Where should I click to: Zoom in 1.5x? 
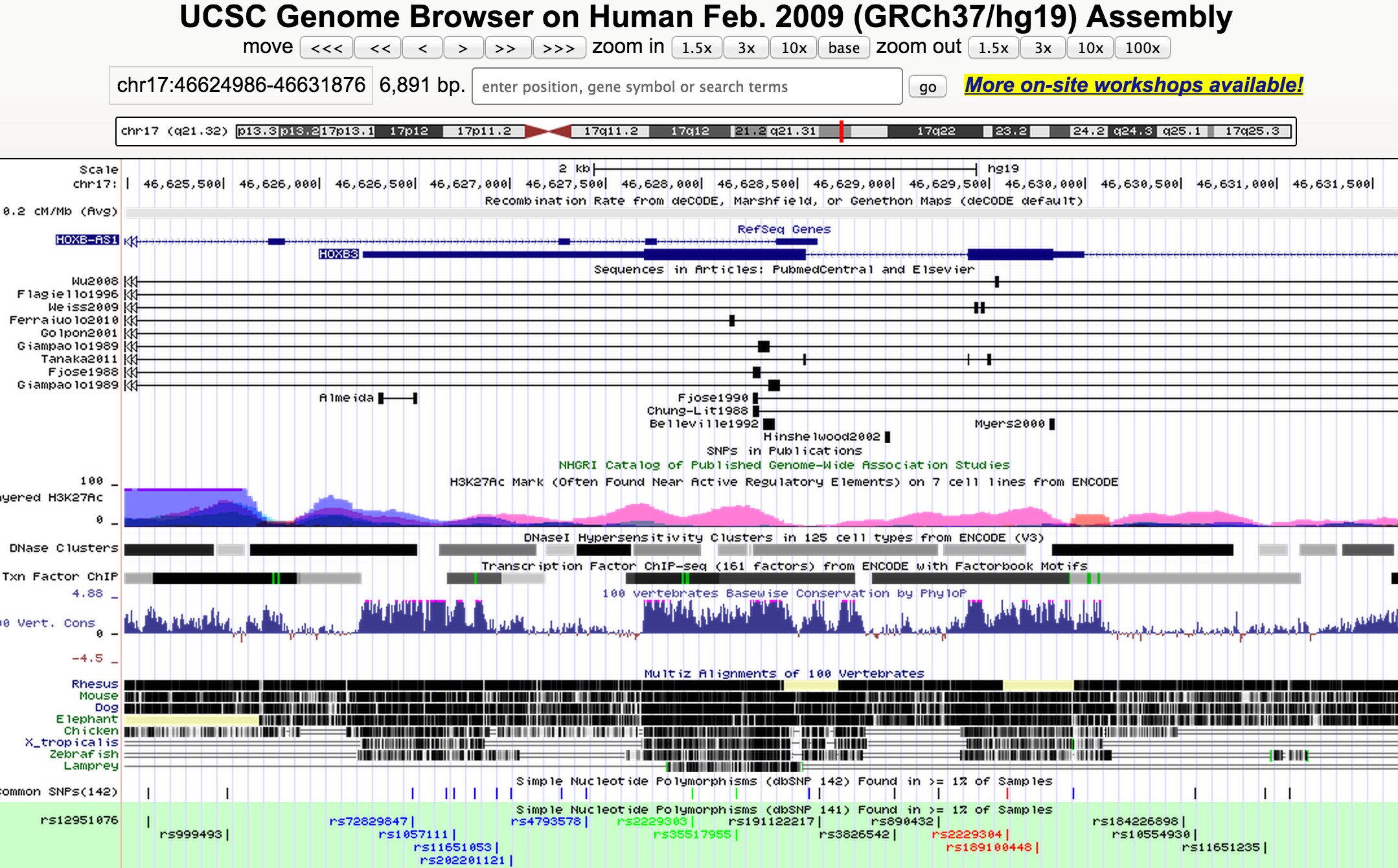696,48
